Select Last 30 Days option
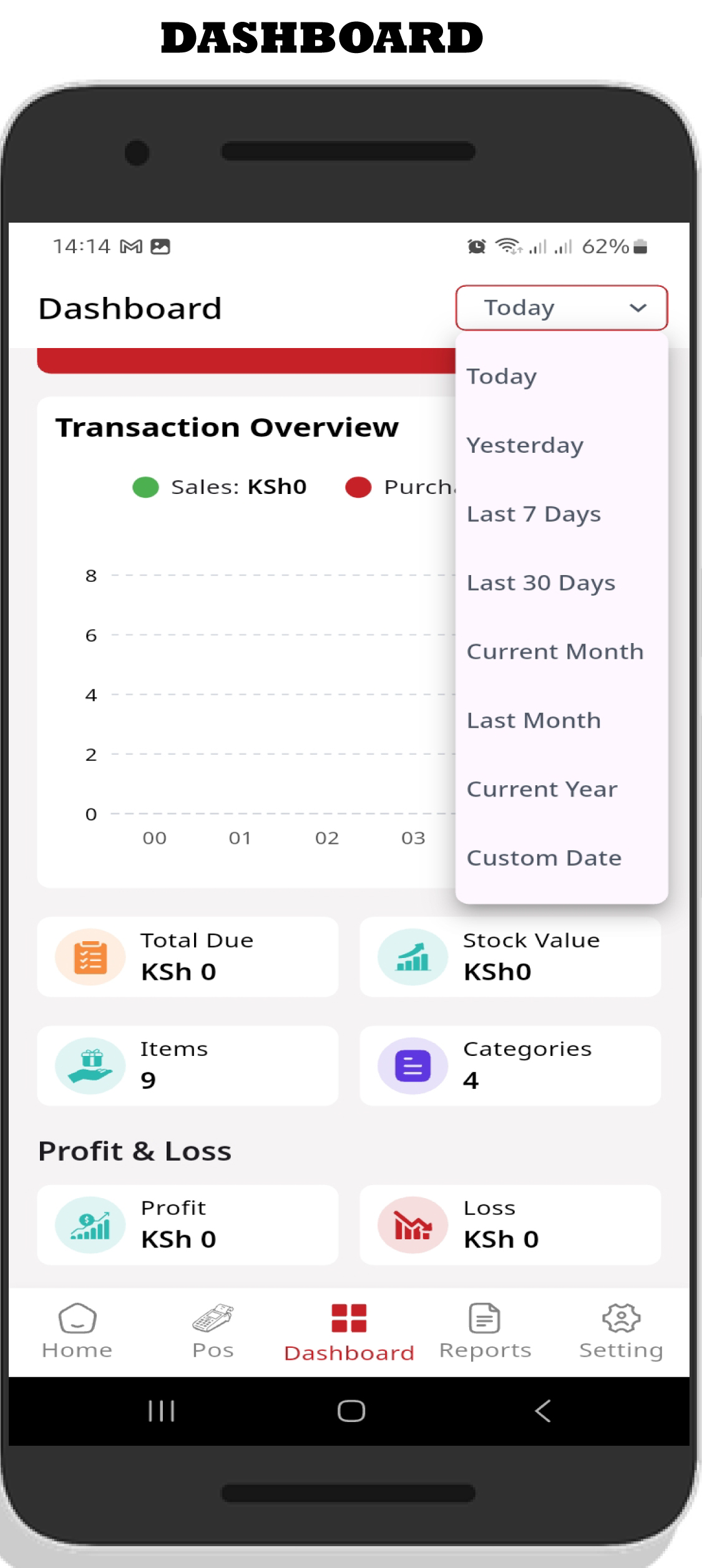 [541, 583]
